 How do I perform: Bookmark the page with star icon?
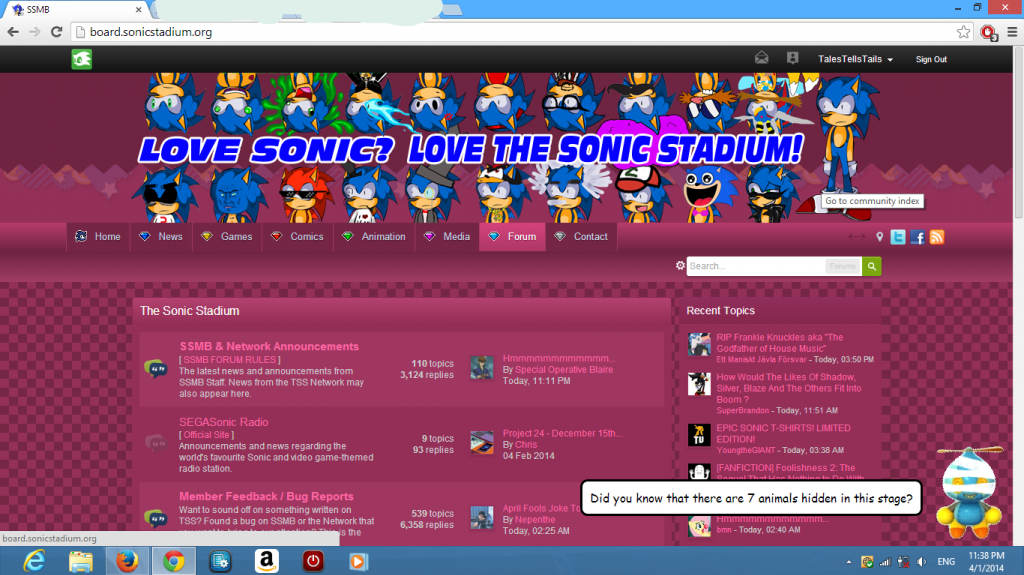(963, 32)
